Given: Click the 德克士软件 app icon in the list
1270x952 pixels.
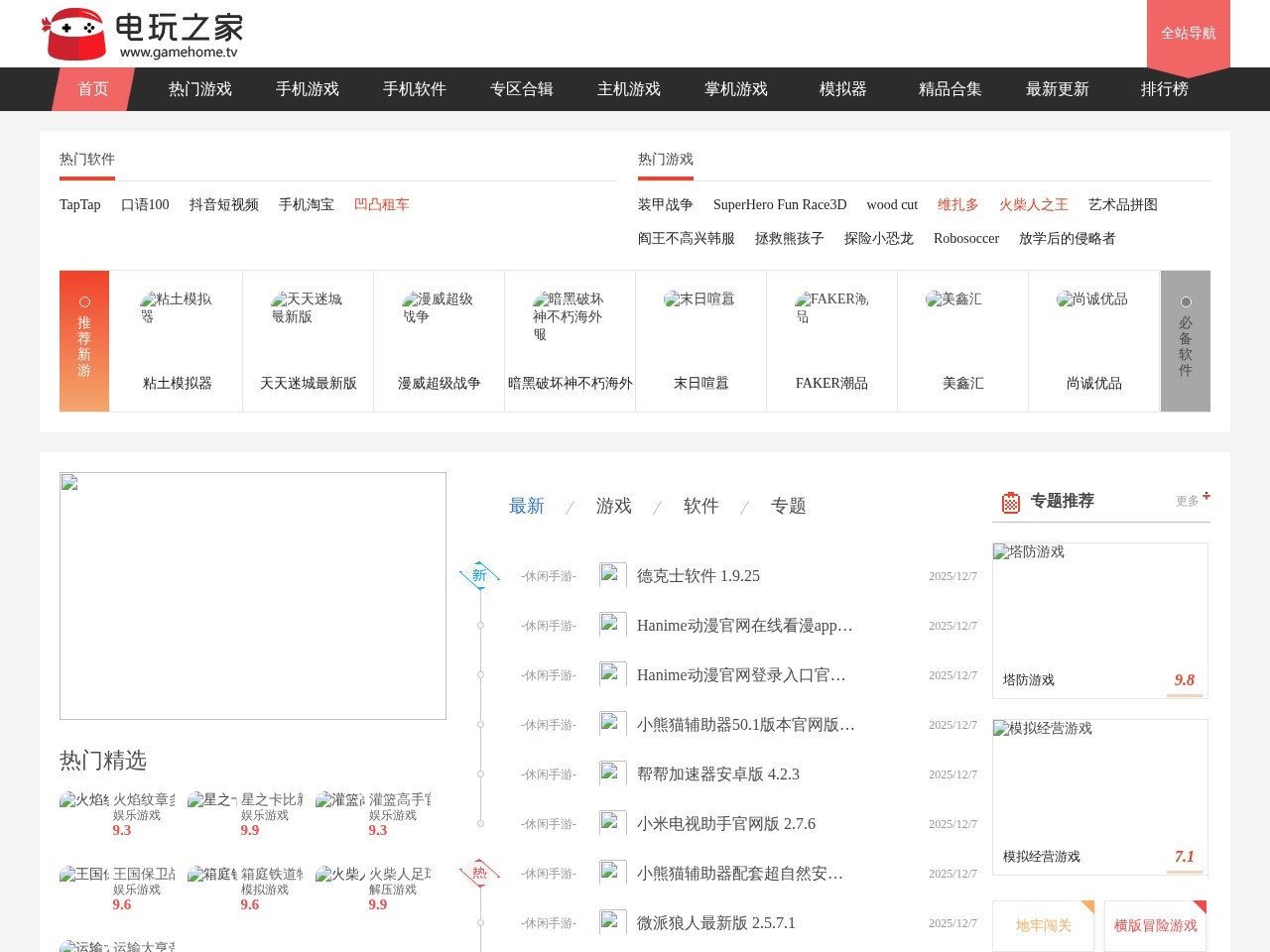Looking at the screenshot, I should 612,575.
